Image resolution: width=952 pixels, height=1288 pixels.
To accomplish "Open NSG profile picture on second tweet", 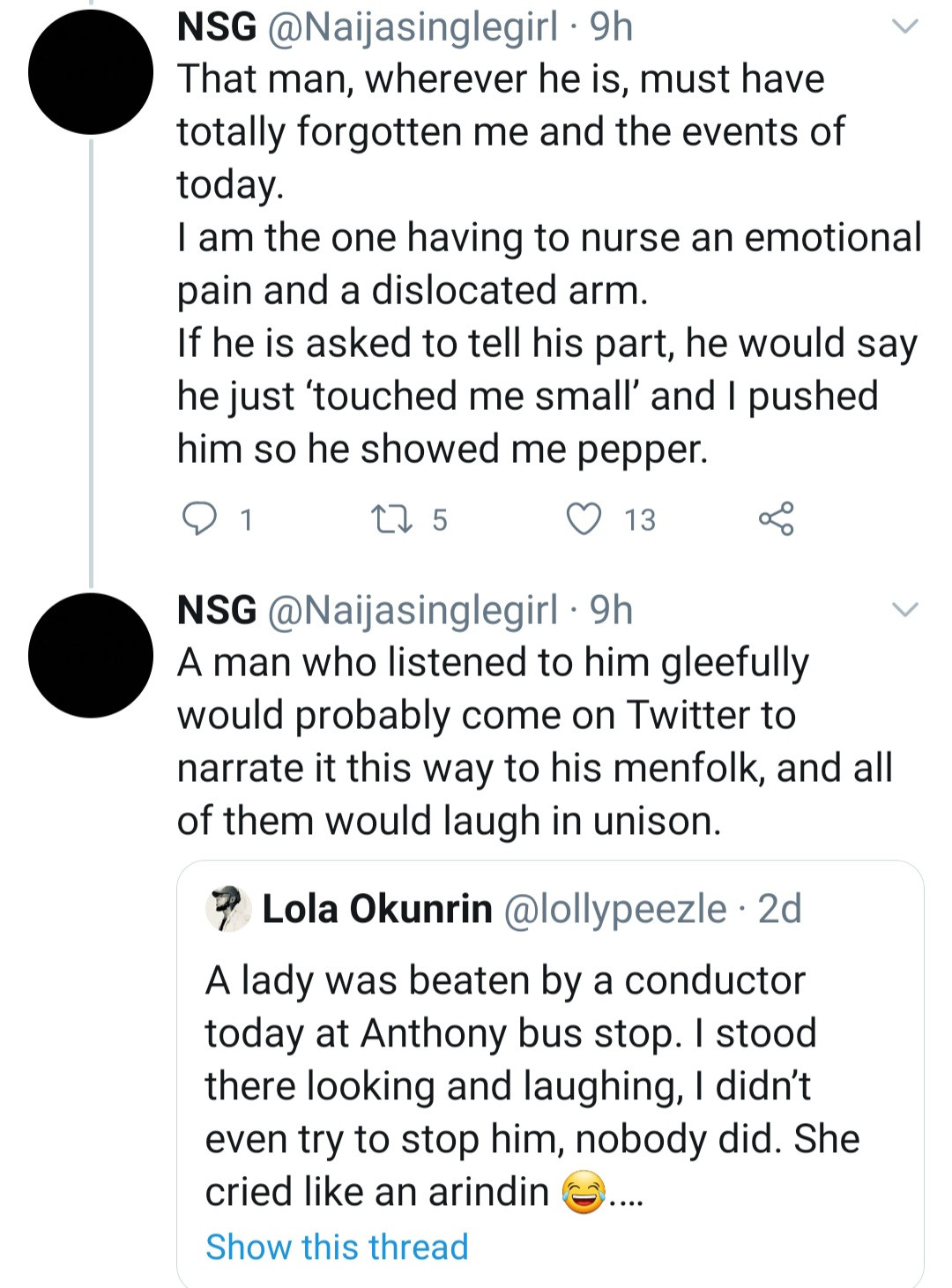I will pos(91,655).
